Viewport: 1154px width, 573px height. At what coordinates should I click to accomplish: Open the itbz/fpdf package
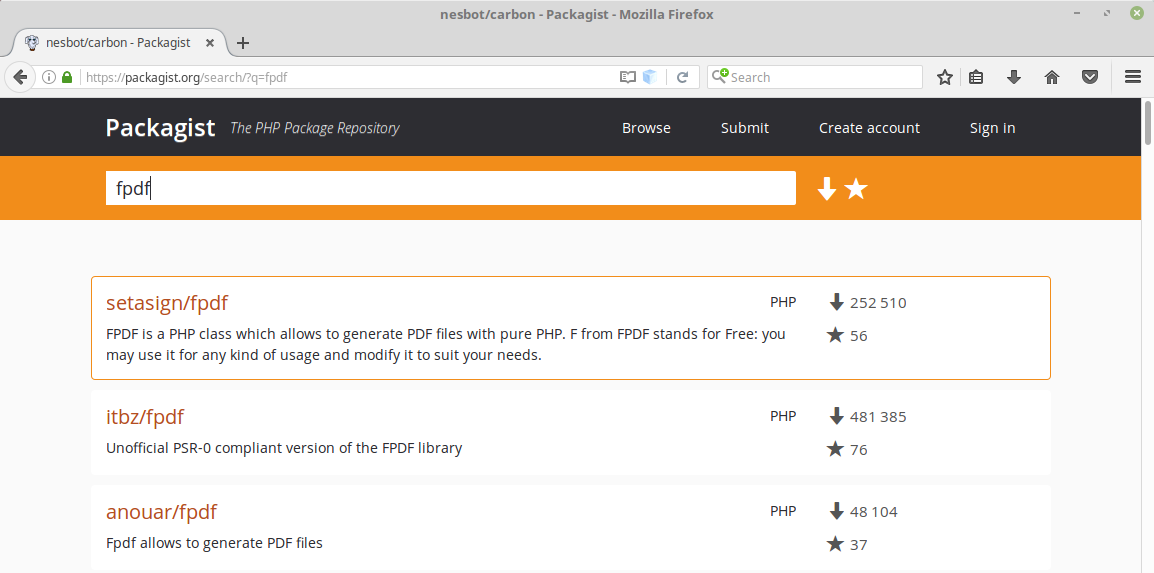pyautogui.click(x=145, y=417)
